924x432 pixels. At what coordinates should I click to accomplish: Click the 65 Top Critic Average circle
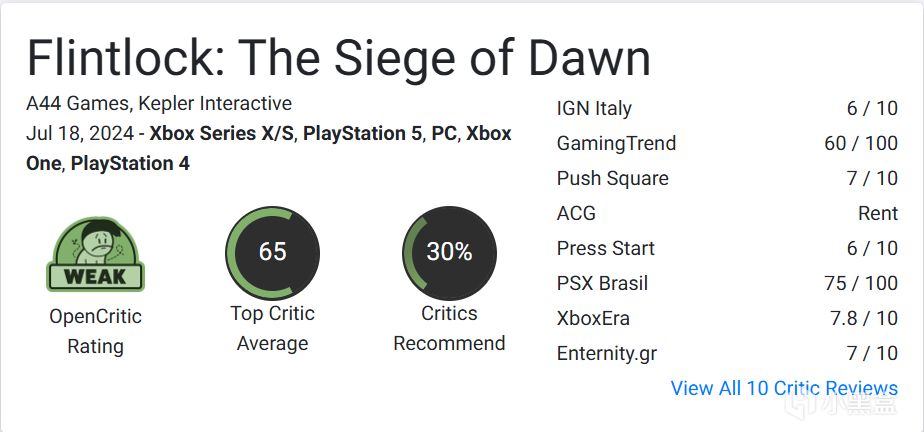(x=272, y=253)
